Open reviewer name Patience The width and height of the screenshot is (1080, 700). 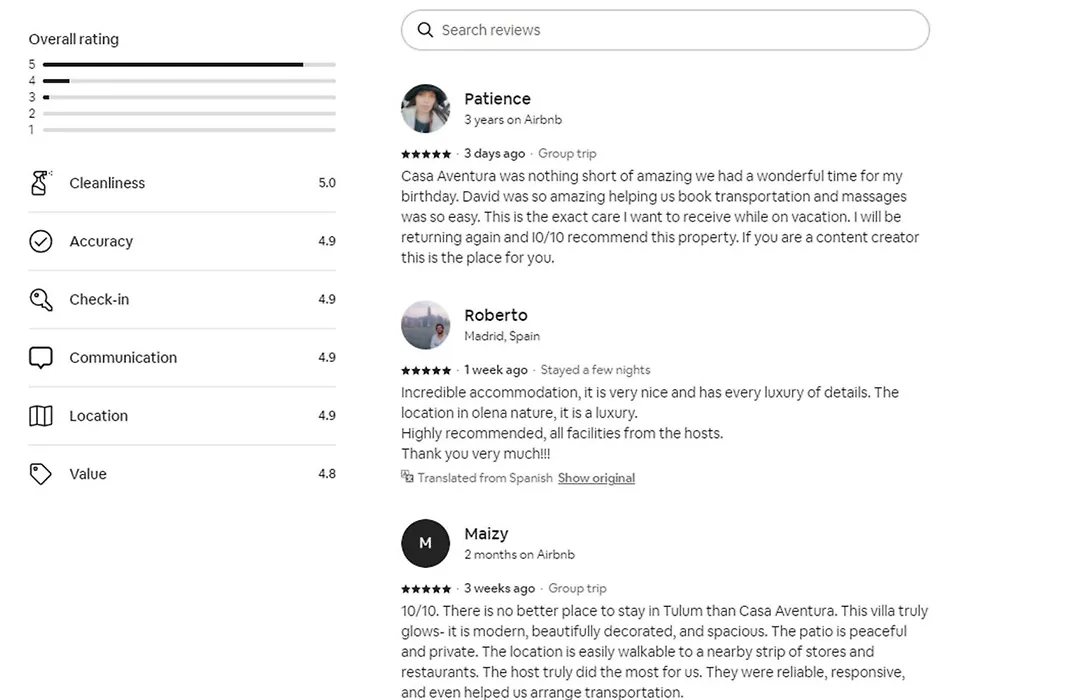pos(497,99)
